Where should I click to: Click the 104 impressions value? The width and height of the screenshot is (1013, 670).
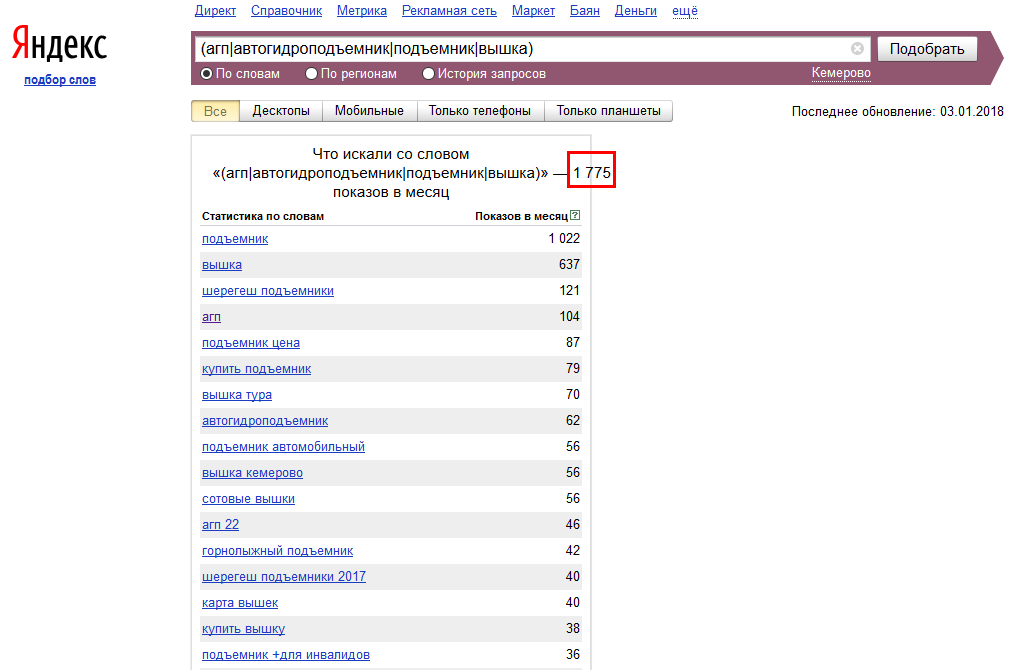(x=569, y=317)
